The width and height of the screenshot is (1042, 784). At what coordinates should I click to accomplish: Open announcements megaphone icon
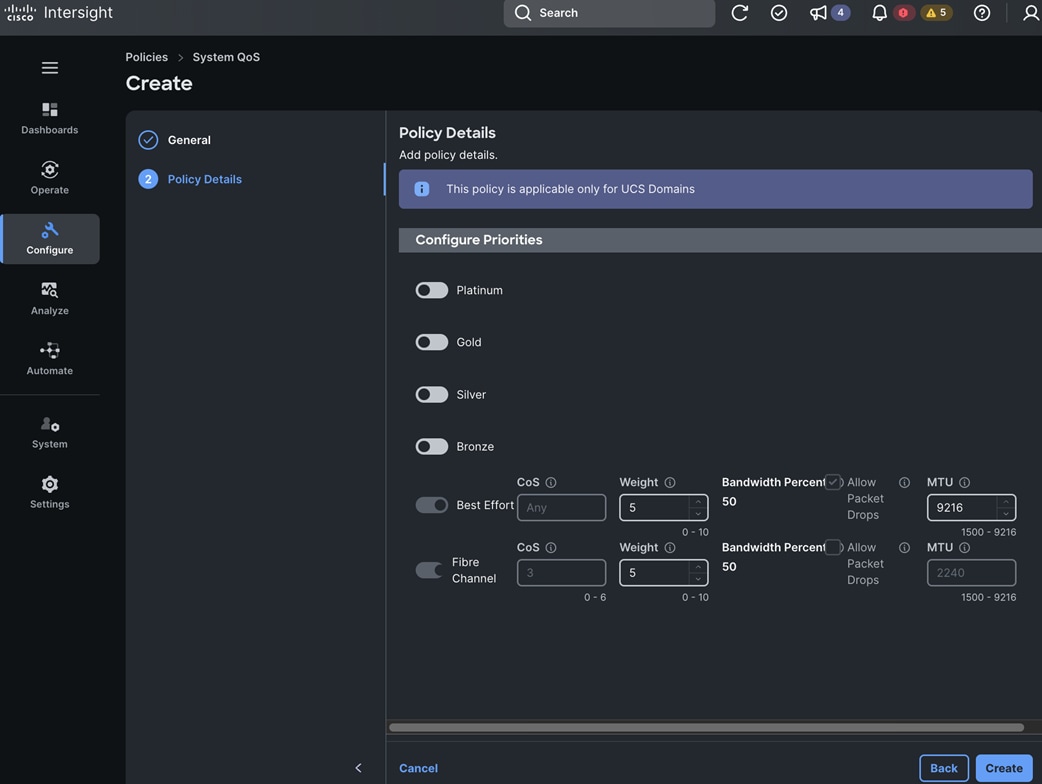pyautogui.click(x=818, y=13)
